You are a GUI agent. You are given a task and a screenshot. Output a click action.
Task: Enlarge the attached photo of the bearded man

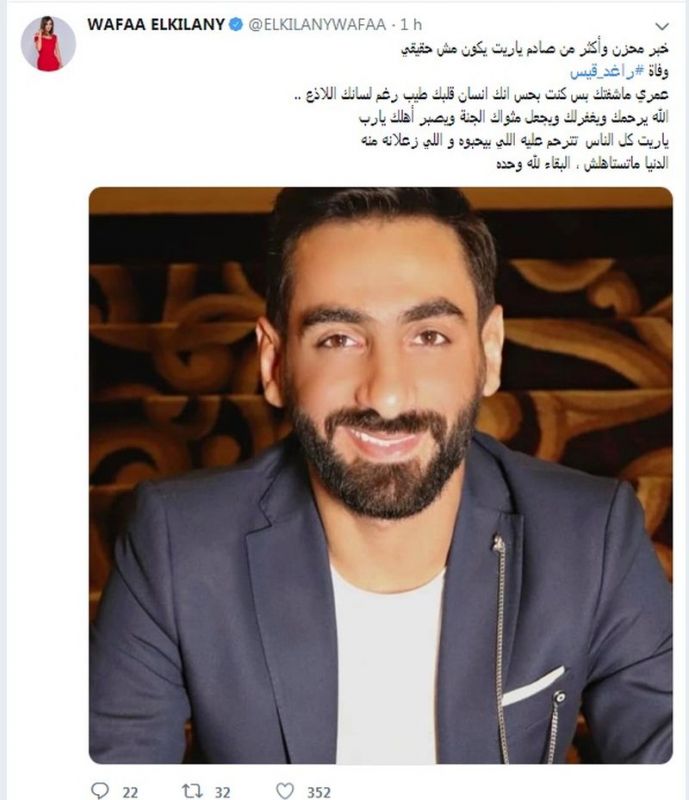[x=381, y=475]
